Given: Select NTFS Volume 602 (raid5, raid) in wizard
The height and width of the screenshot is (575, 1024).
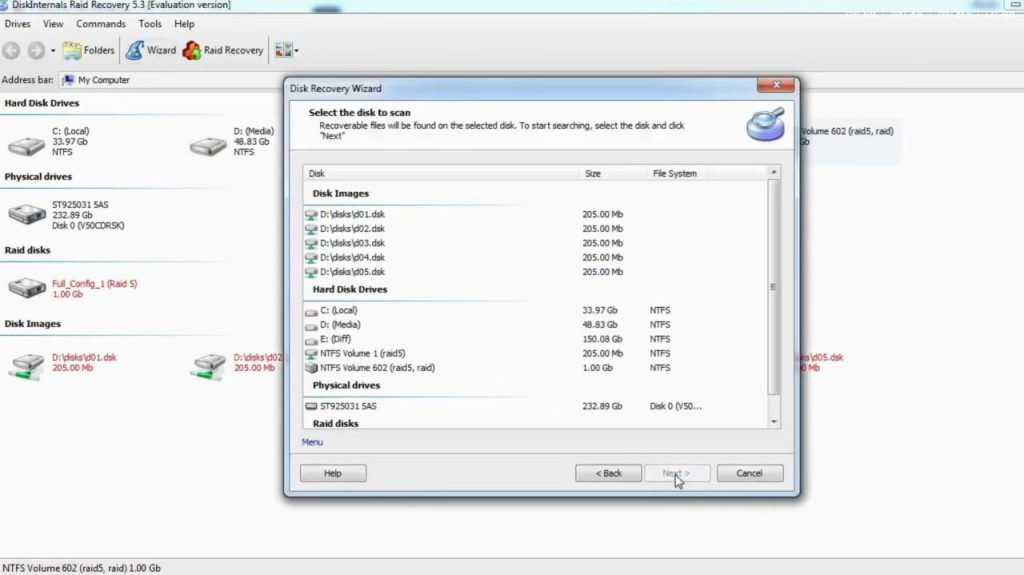Looking at the screenshot, I should pos(536,368).
